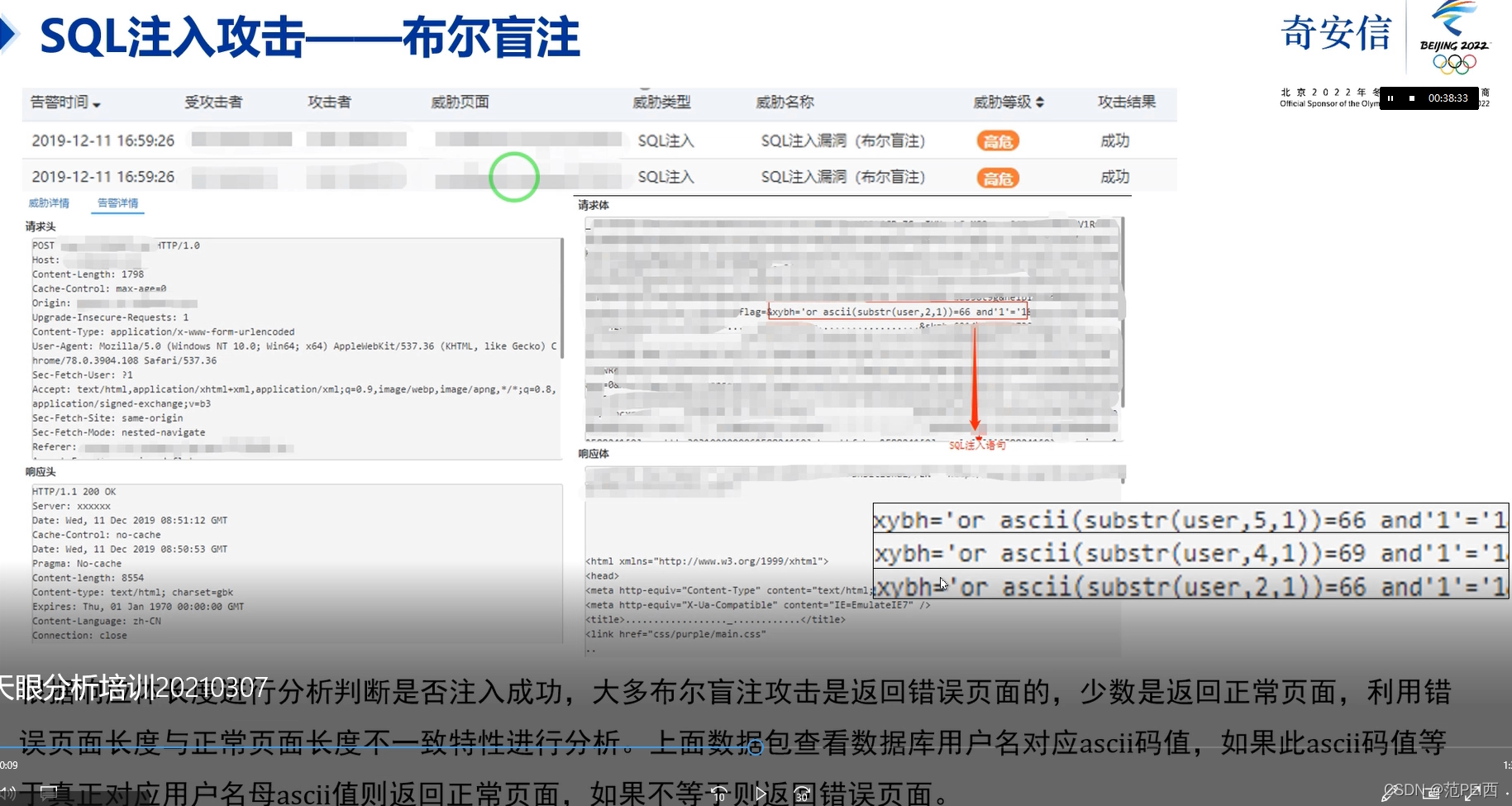Enter fullscreen with the expand arrows icon
Viewport: 1512px width, 806px height.
[1473, 794]
